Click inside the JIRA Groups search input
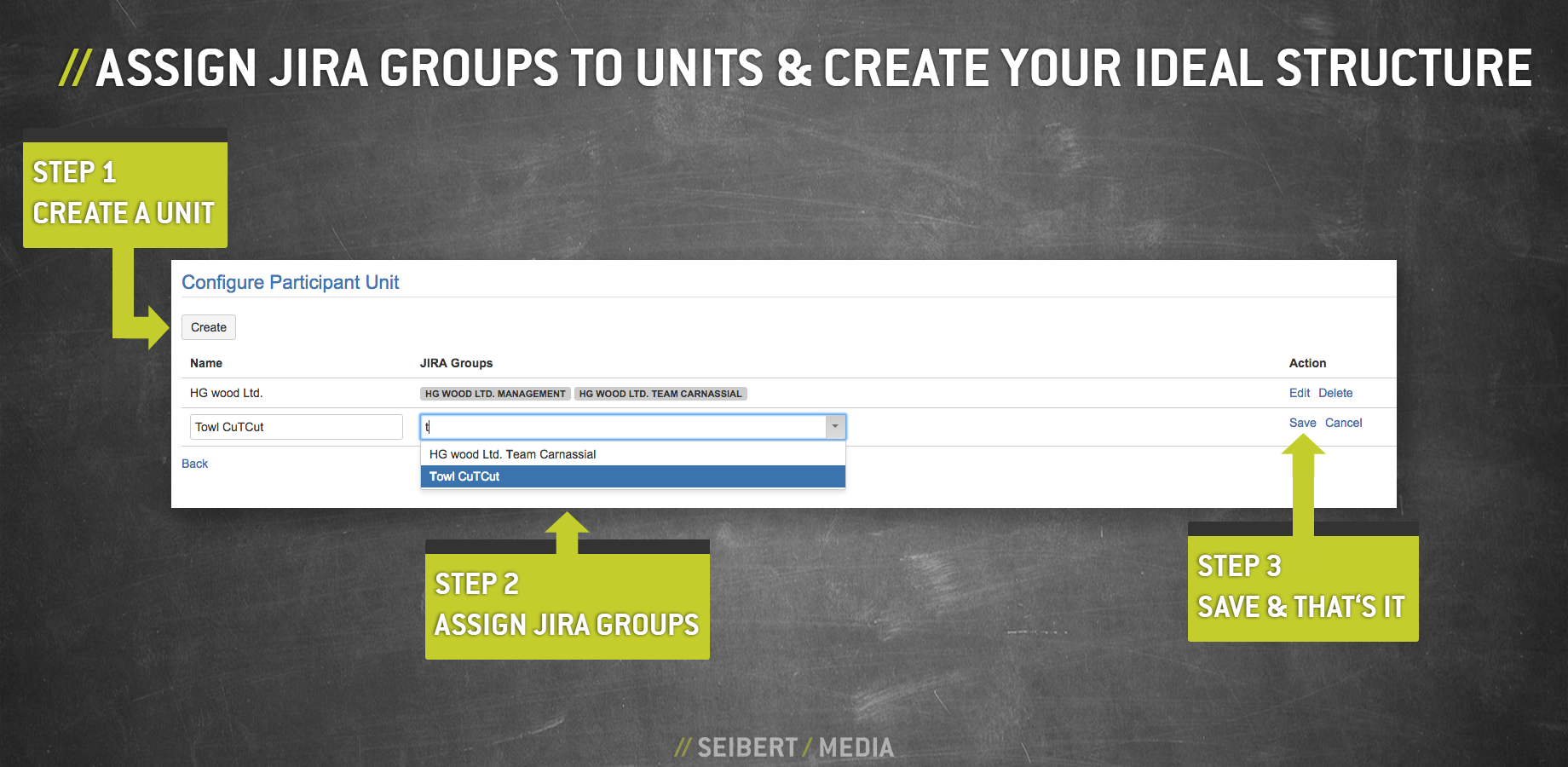The width and height of the screenshot is (1568, 767). [x=623, y=426]
